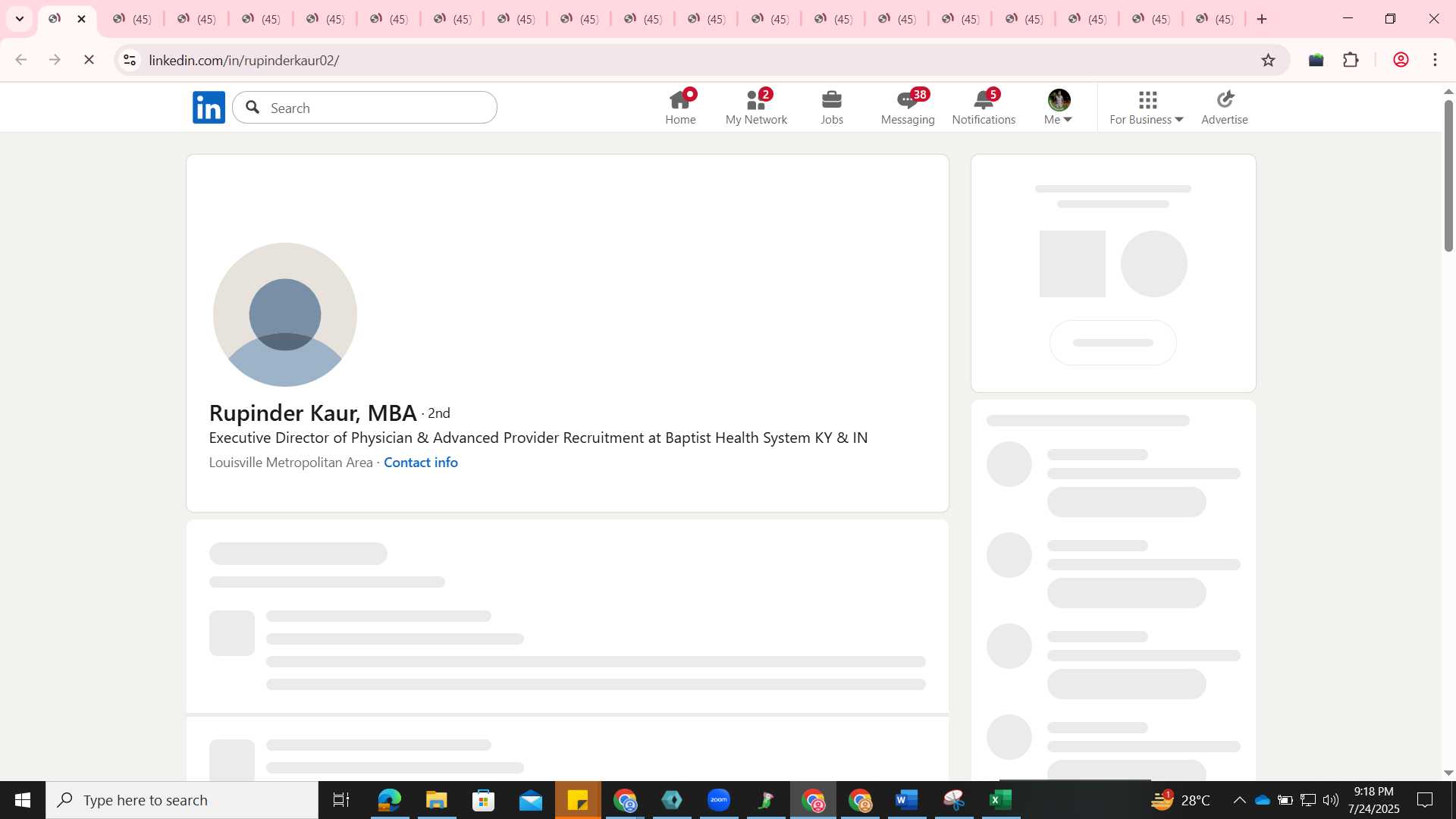The image size is (1456, 819).
Task: Open File Explorer from taskbar
Action: pos(436,800)
